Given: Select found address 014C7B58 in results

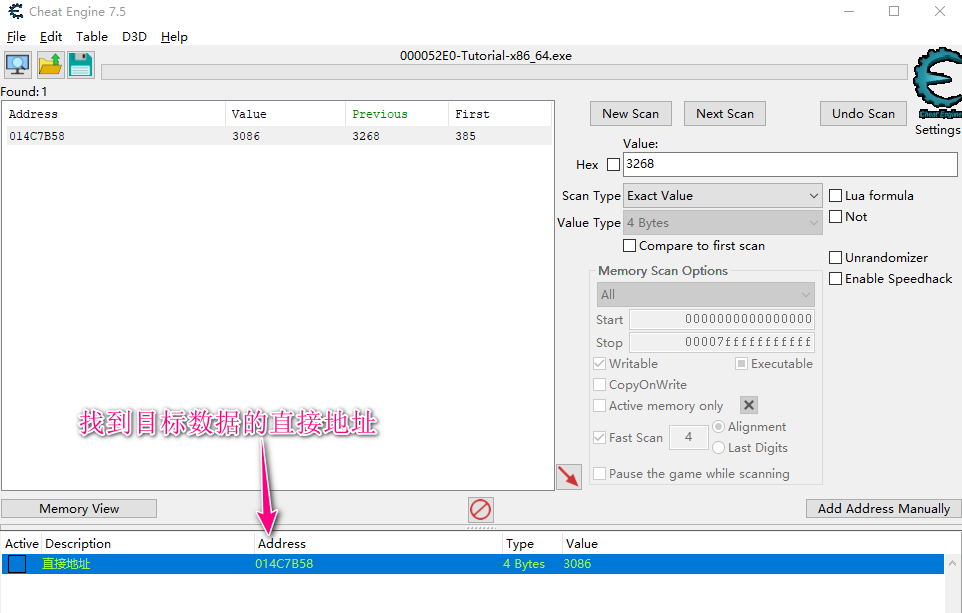Looking at the screenshot, I should [279, 136].
